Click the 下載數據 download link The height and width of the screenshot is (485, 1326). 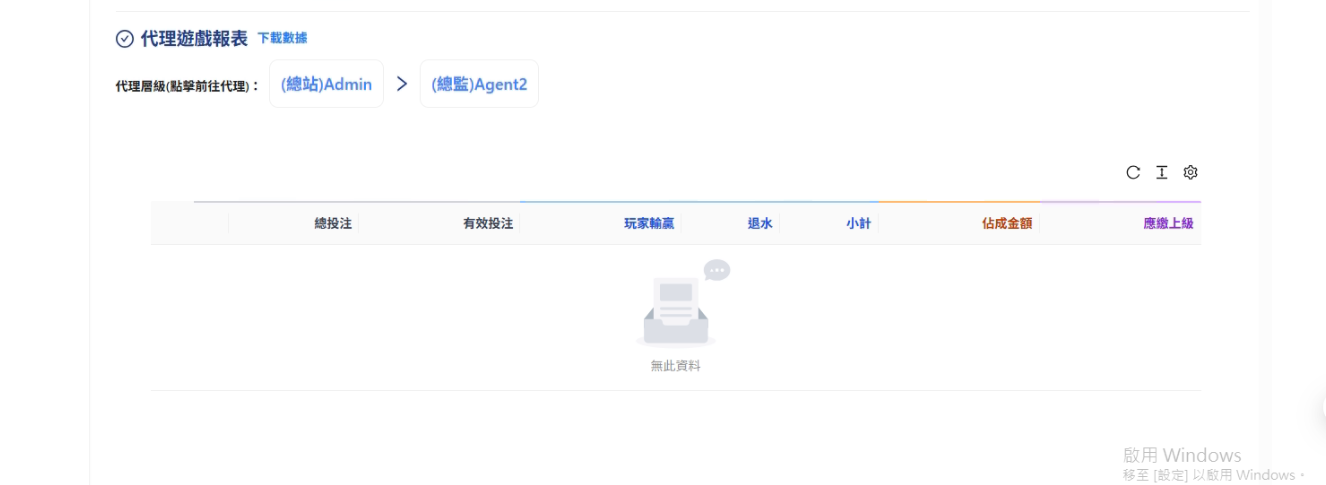click(x=282, y=38)
